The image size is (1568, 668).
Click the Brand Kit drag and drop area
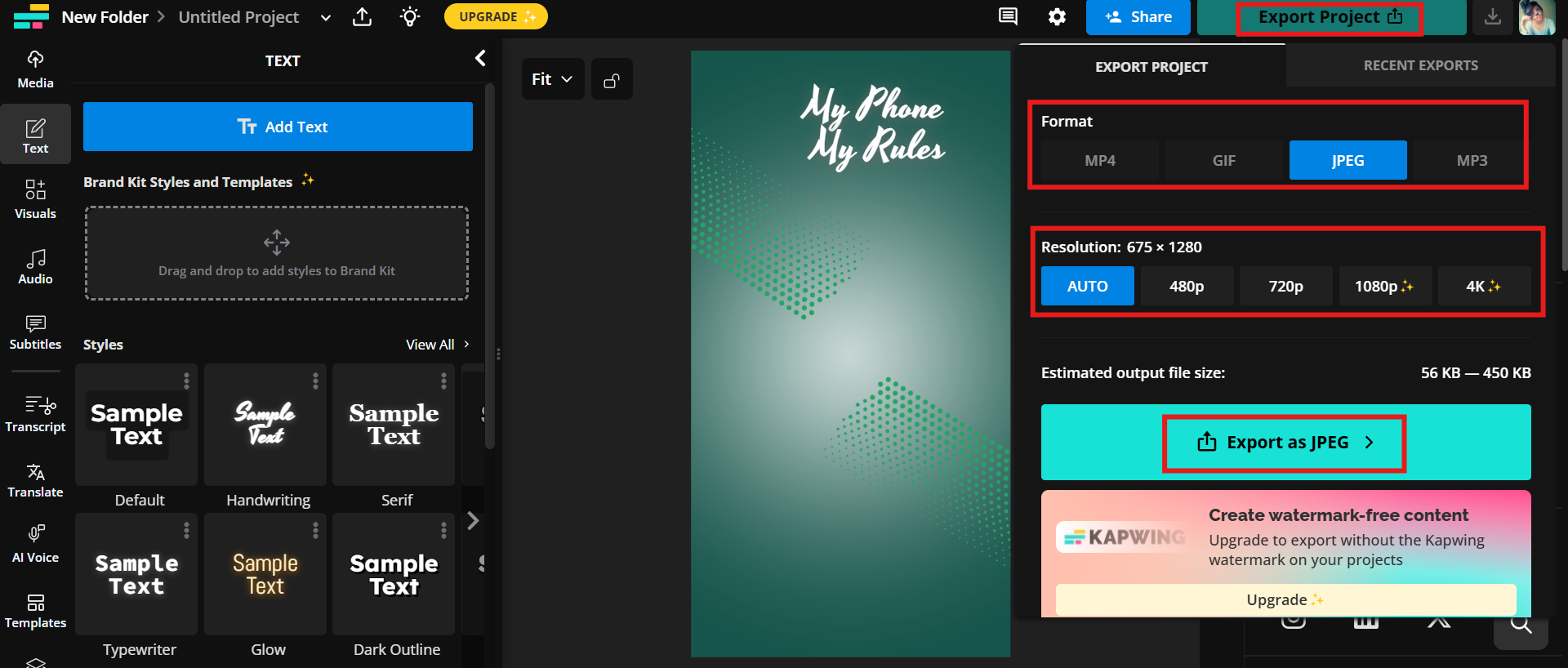277,253
